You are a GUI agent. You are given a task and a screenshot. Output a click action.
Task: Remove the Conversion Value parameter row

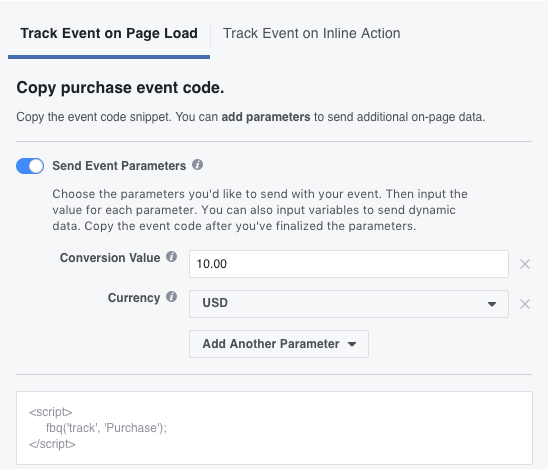525,264
